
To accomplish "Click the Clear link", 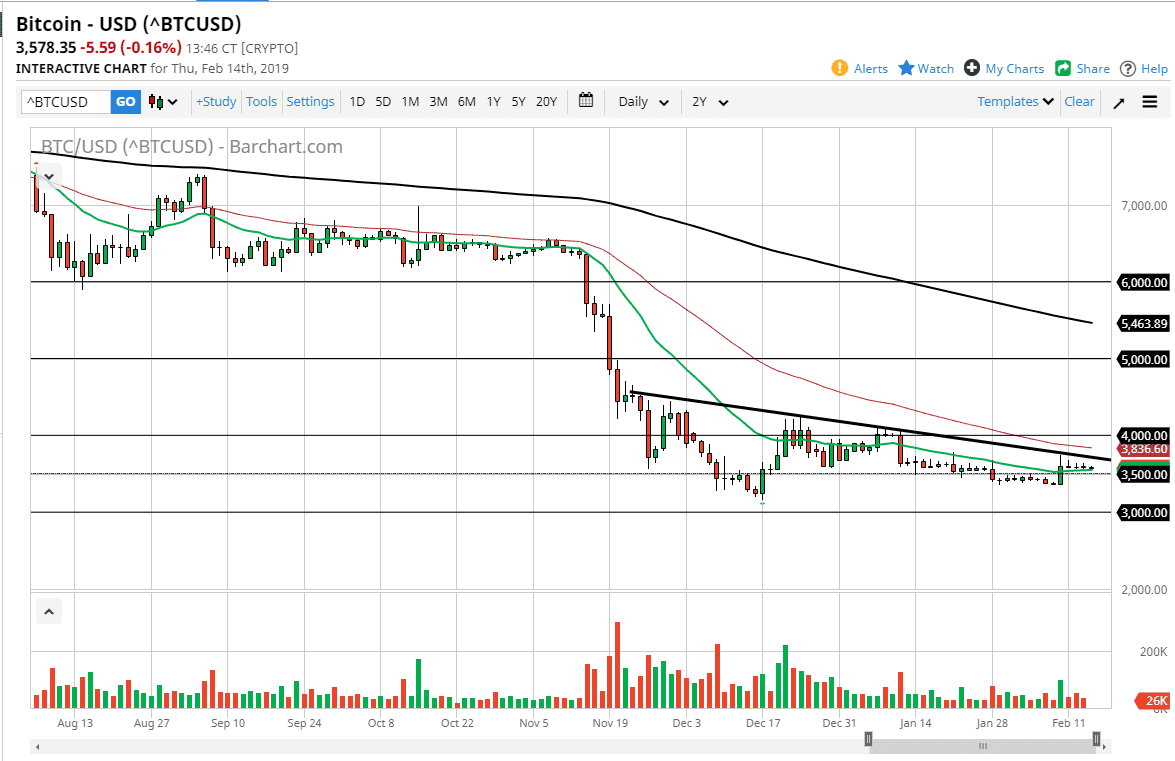I will [x=1079, y=102].
